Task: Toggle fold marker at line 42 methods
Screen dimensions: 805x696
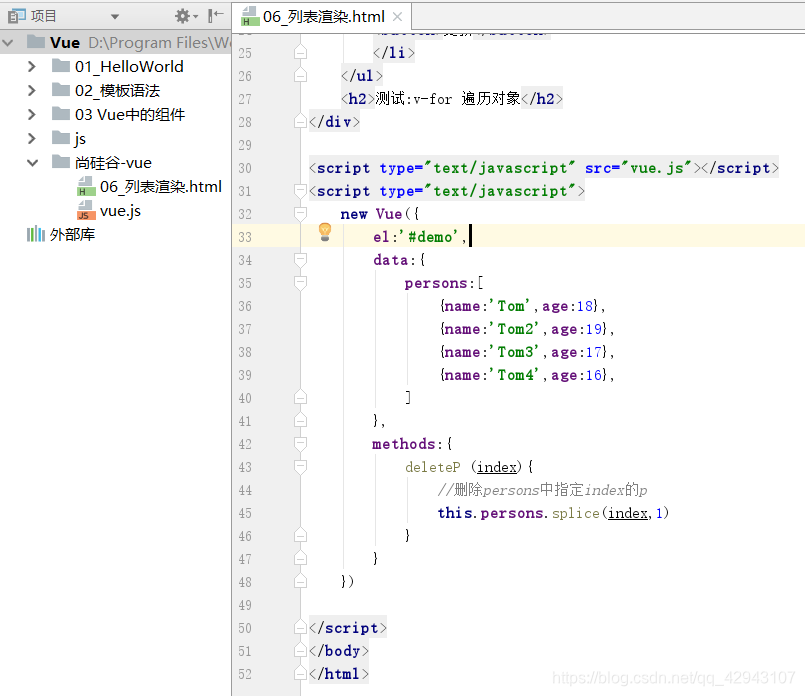Action: coord(301,444)
